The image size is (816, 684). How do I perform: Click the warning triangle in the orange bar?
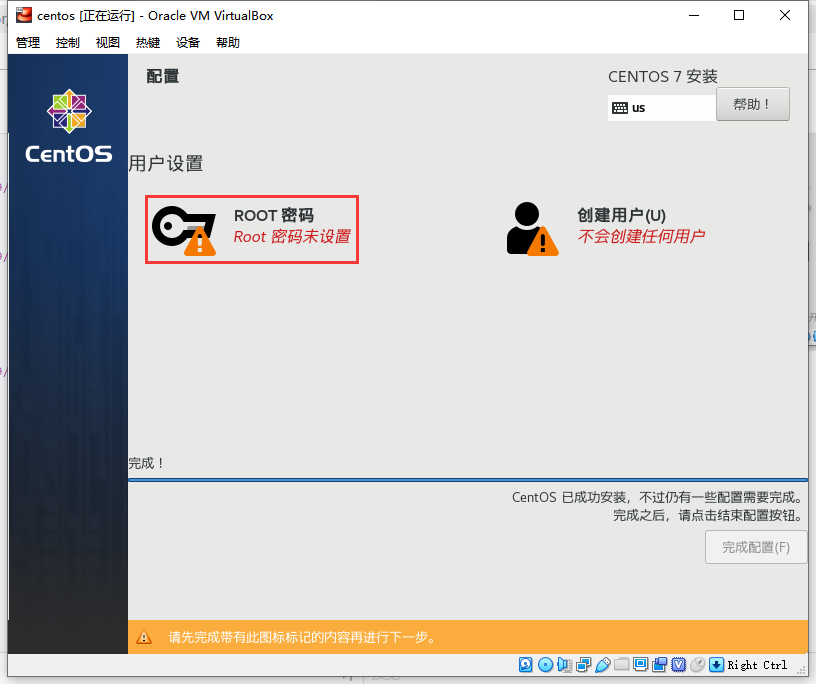pyautogui.click(x=144, y=637)
